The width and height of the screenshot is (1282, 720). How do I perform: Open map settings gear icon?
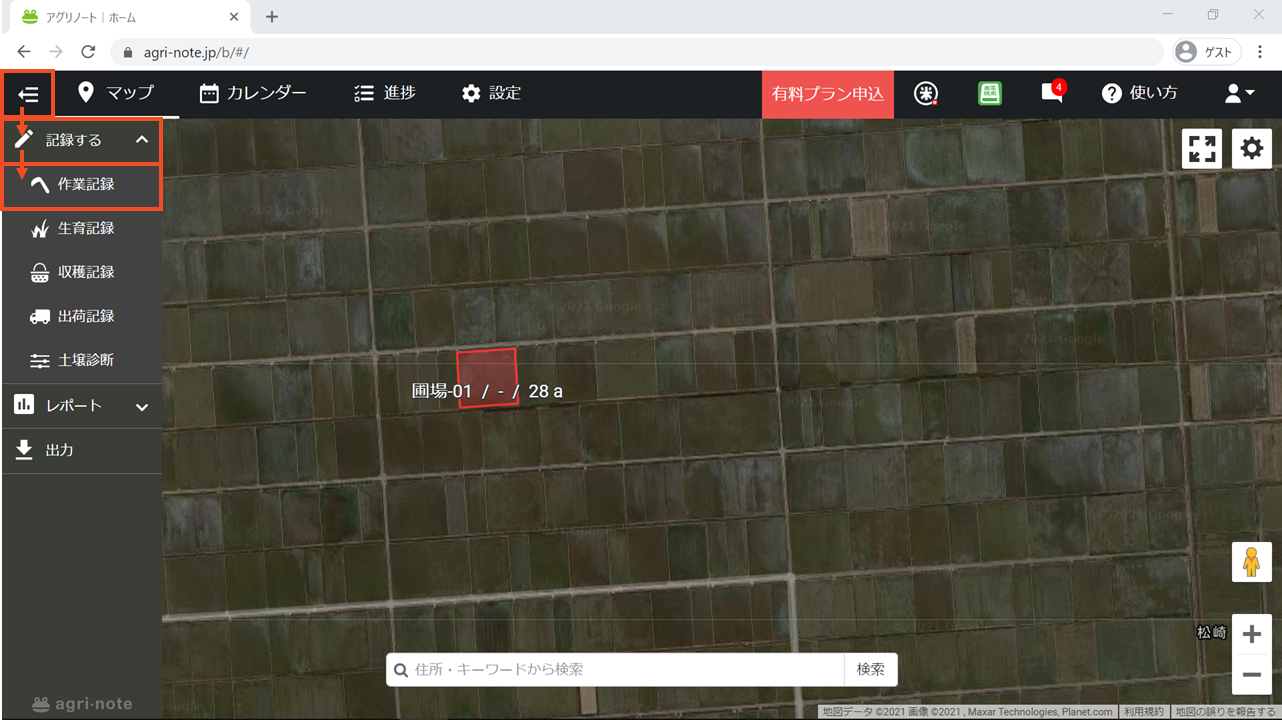(1251, 149)
